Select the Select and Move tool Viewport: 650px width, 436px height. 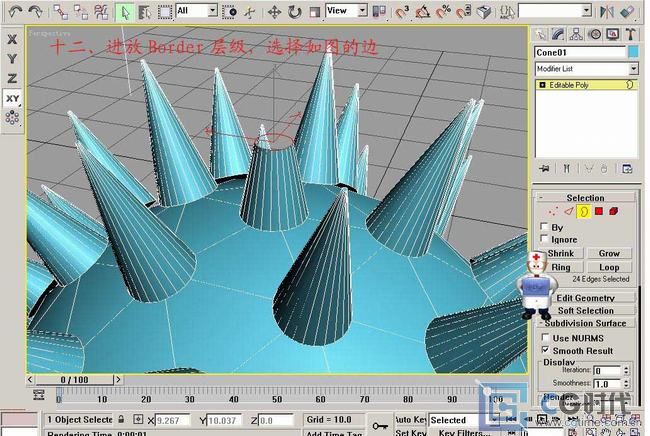[274, 12]
